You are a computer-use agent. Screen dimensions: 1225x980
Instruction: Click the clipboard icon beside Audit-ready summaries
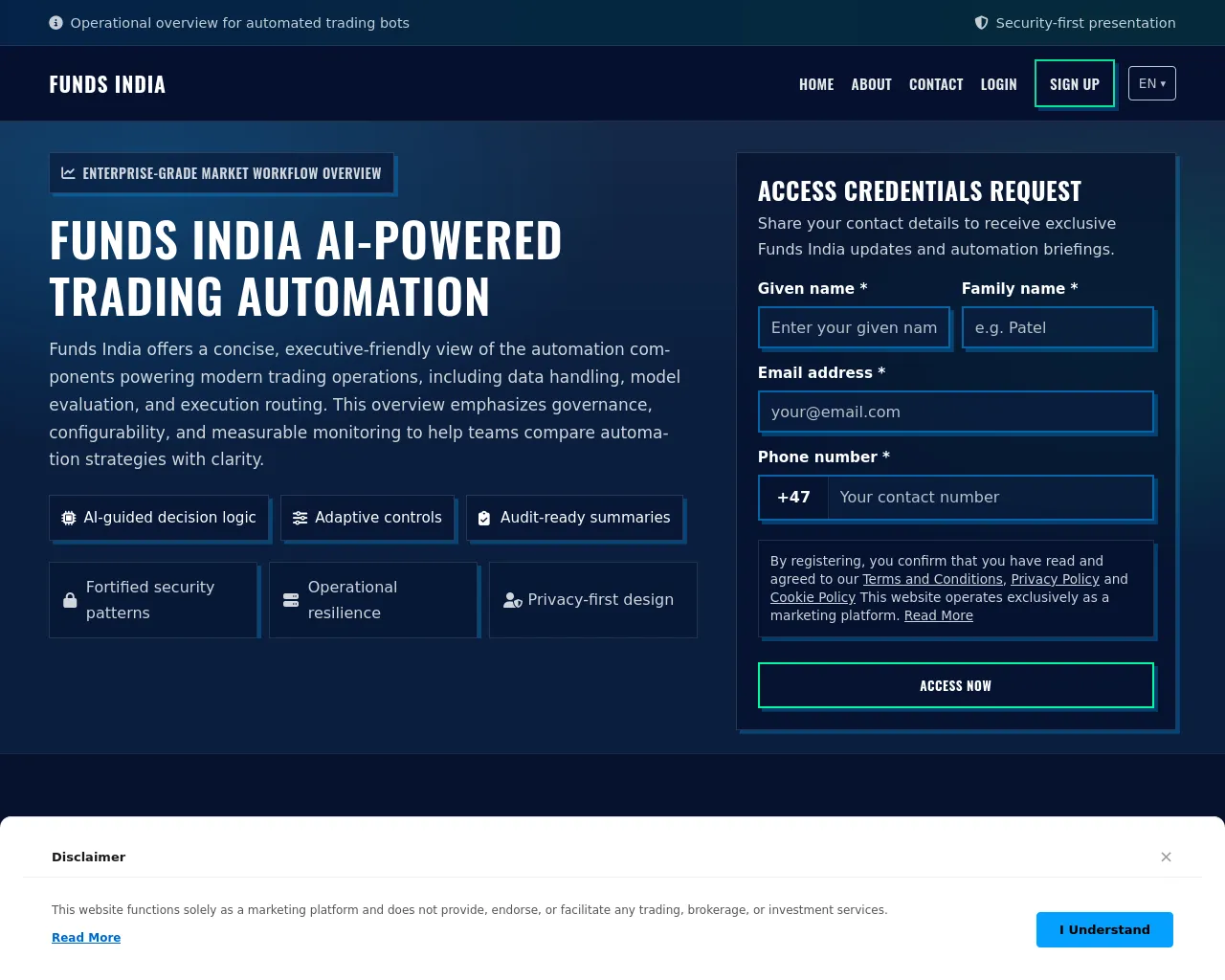484,518
